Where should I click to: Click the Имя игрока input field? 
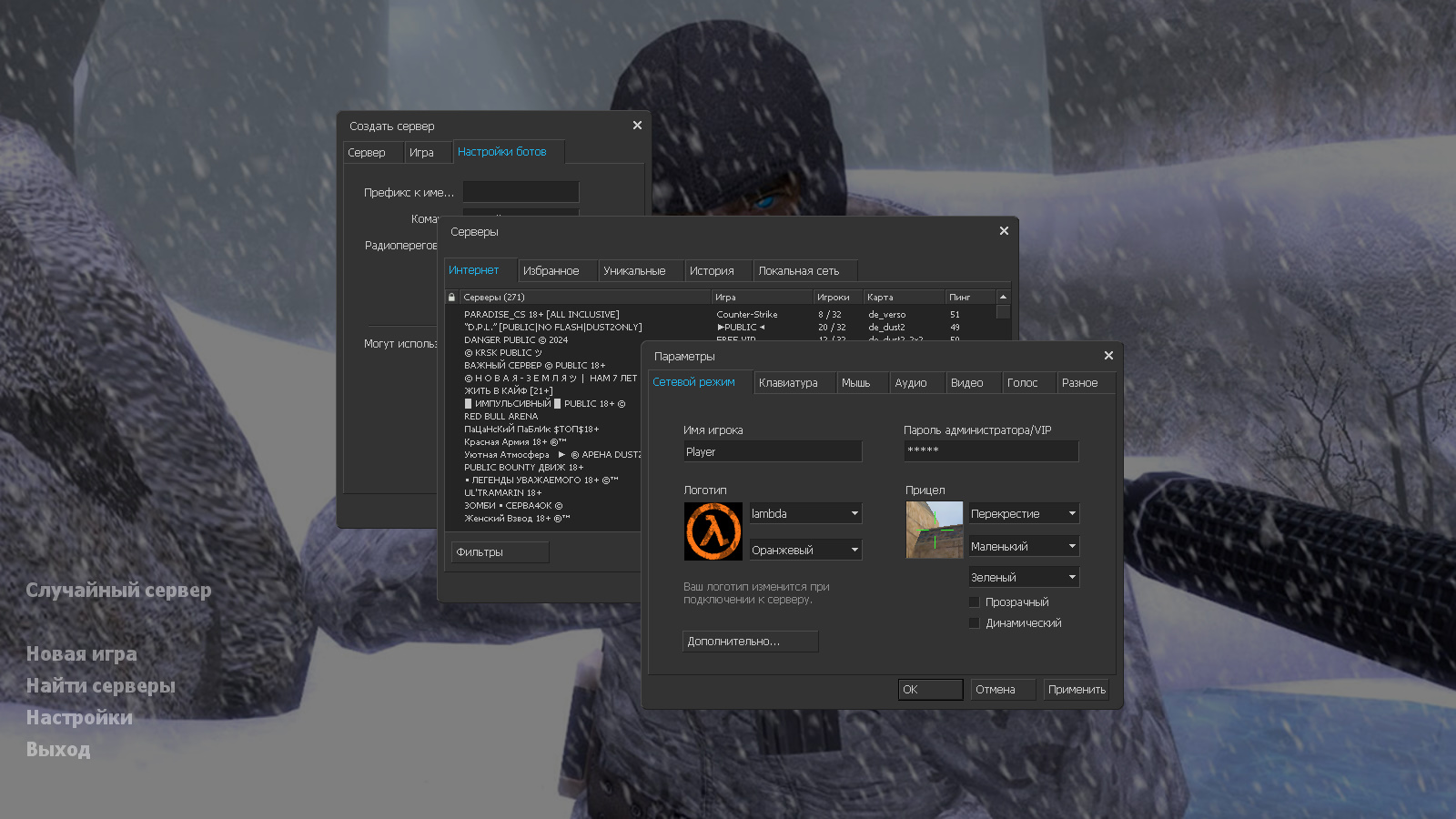[772, 452]
